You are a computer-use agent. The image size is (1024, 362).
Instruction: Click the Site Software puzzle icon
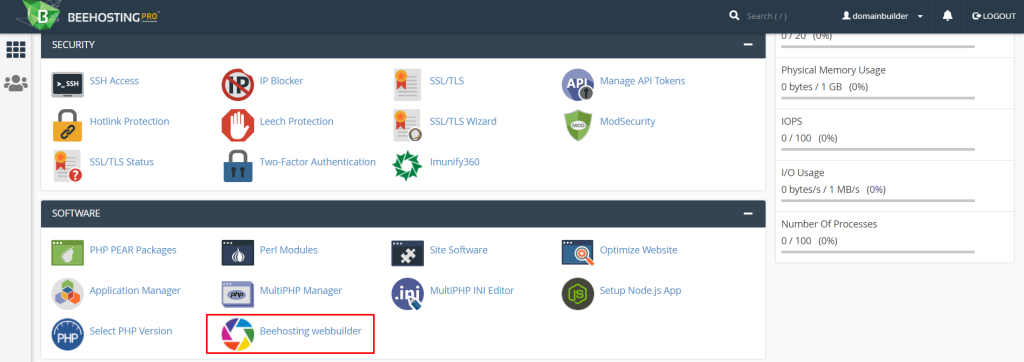pos(408,253)
